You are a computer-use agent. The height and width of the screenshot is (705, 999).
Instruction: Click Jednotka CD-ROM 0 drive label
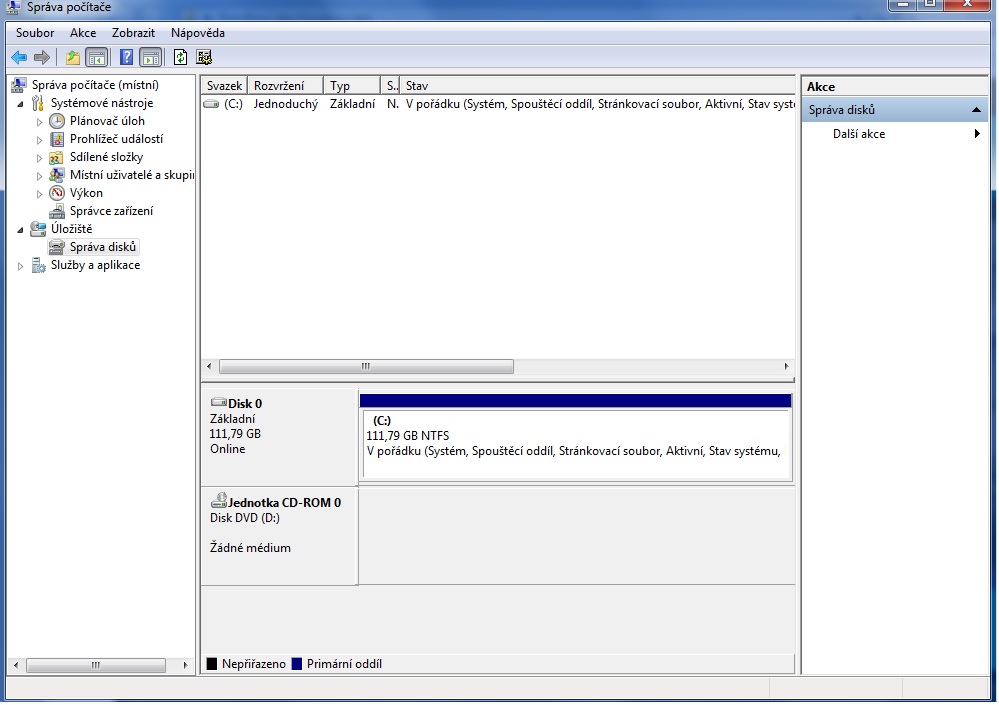[x=284, y=503]
